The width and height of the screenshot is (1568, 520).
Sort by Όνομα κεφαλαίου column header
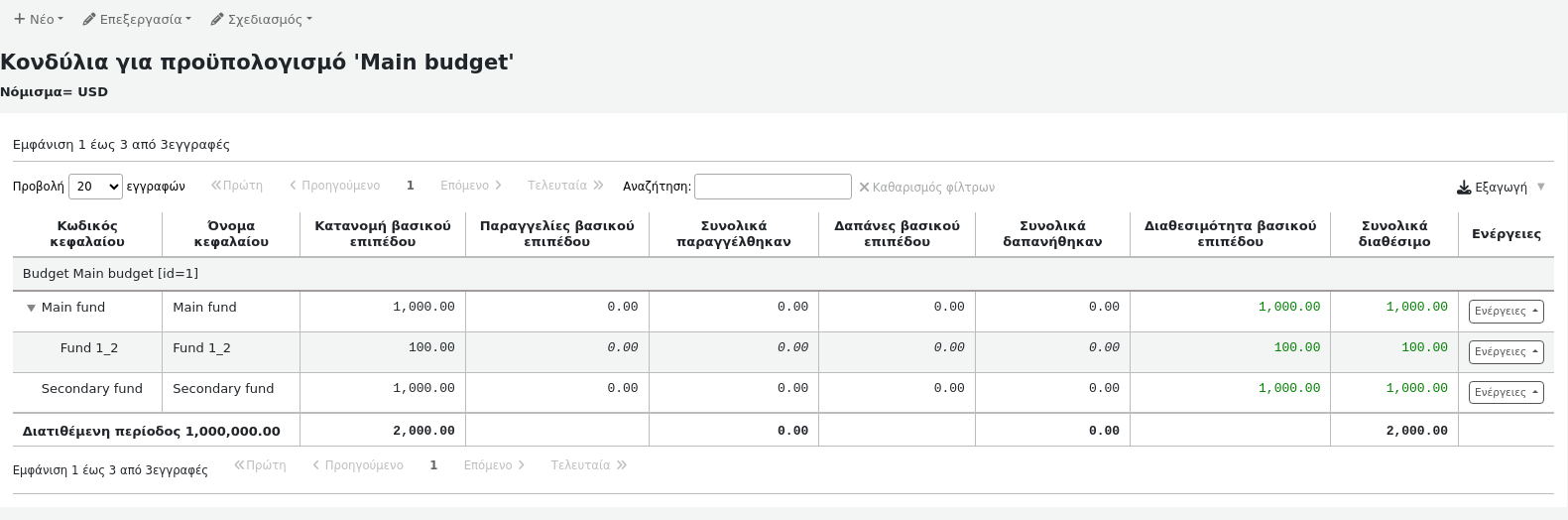231,233
